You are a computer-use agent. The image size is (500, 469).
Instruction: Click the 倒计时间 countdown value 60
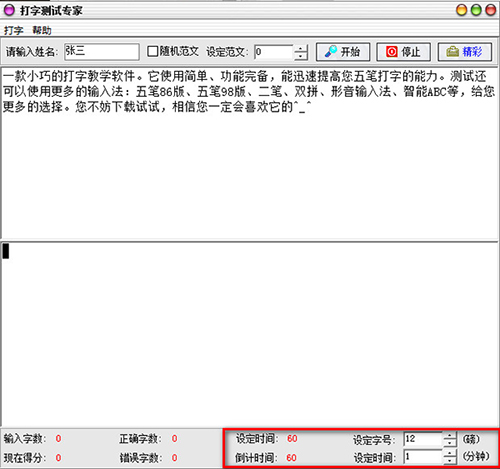[x=291, y=458]
